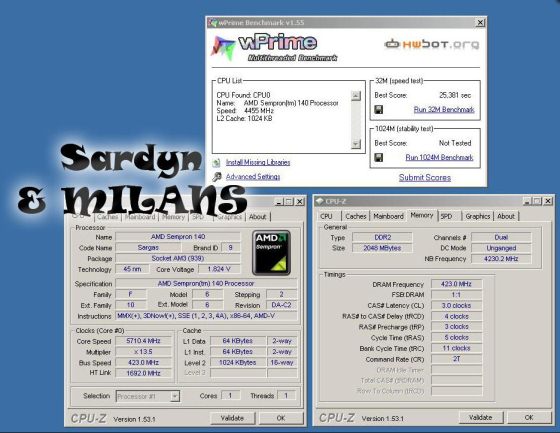
Task: Switch to Caches tab in Memory window
Action: [x=356, y=216]
